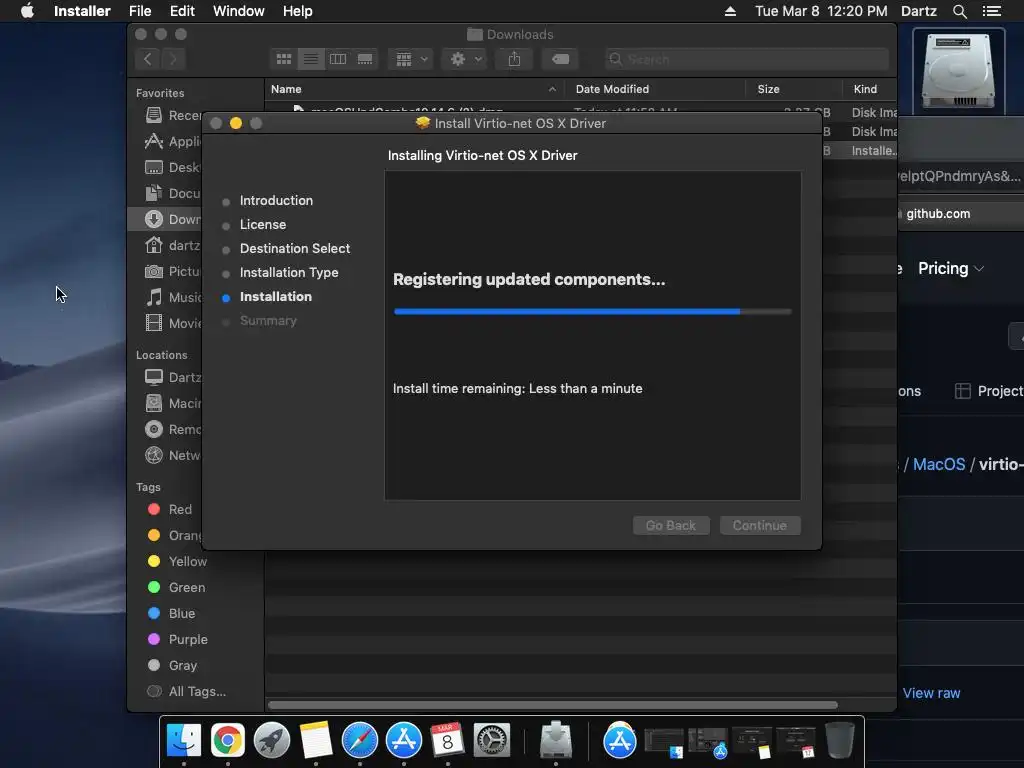The width and height of the screenshot is (1024, 768).
Task: Open System Preferences from the Dock
Action: pos(492,741)
